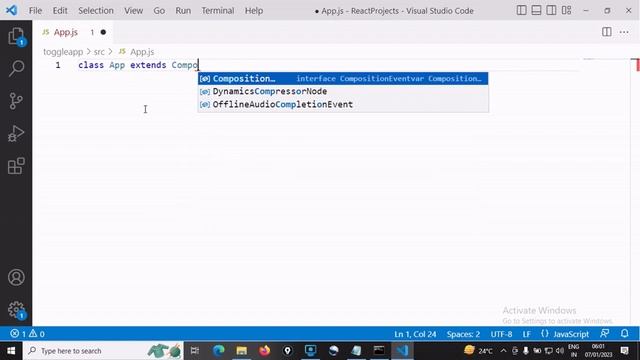Image resolution: width=640 pixels, height=360 pixels.
Task: Click in the code line 1 text
Action: tap(138, 65)
